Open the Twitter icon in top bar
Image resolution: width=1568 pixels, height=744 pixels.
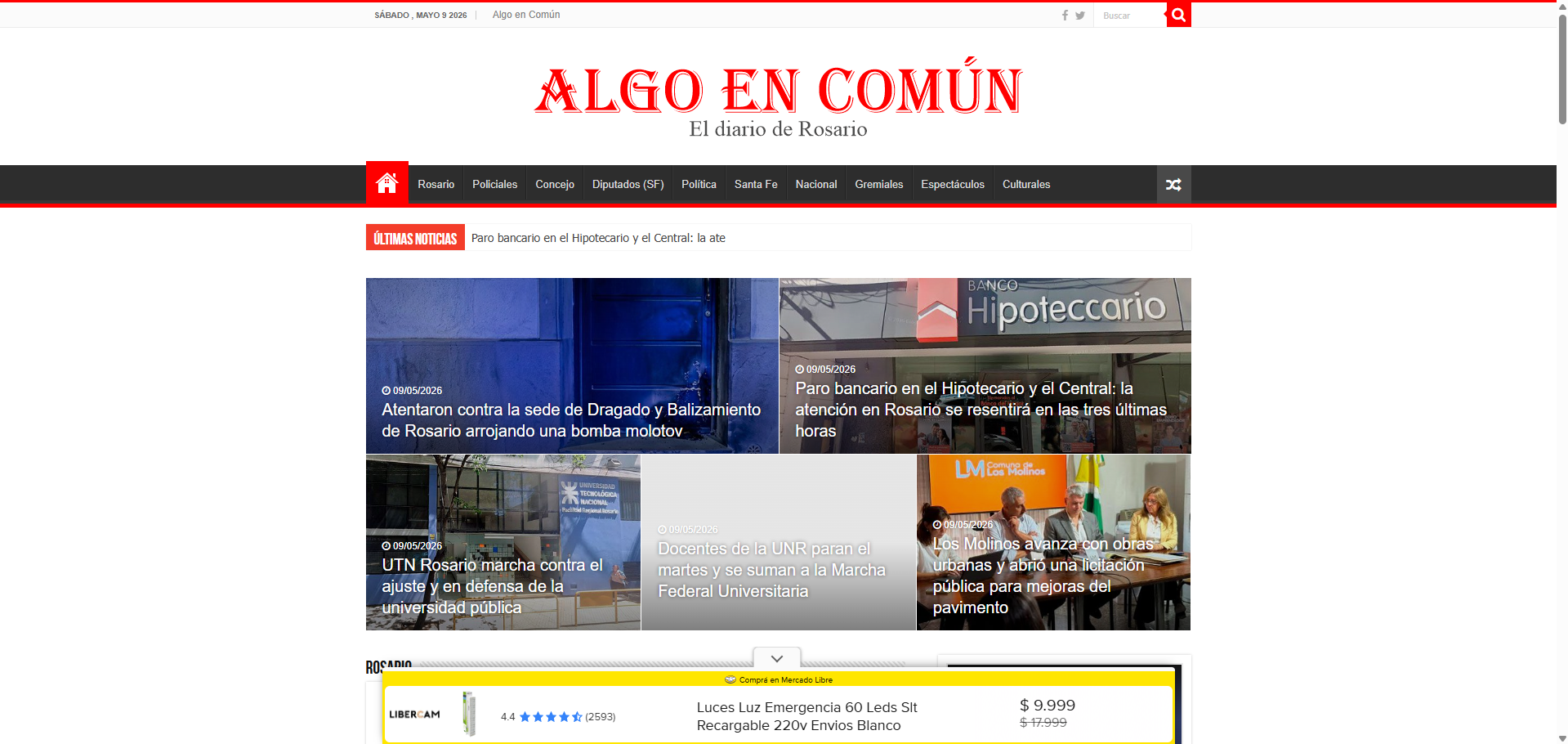point(1080,16)
